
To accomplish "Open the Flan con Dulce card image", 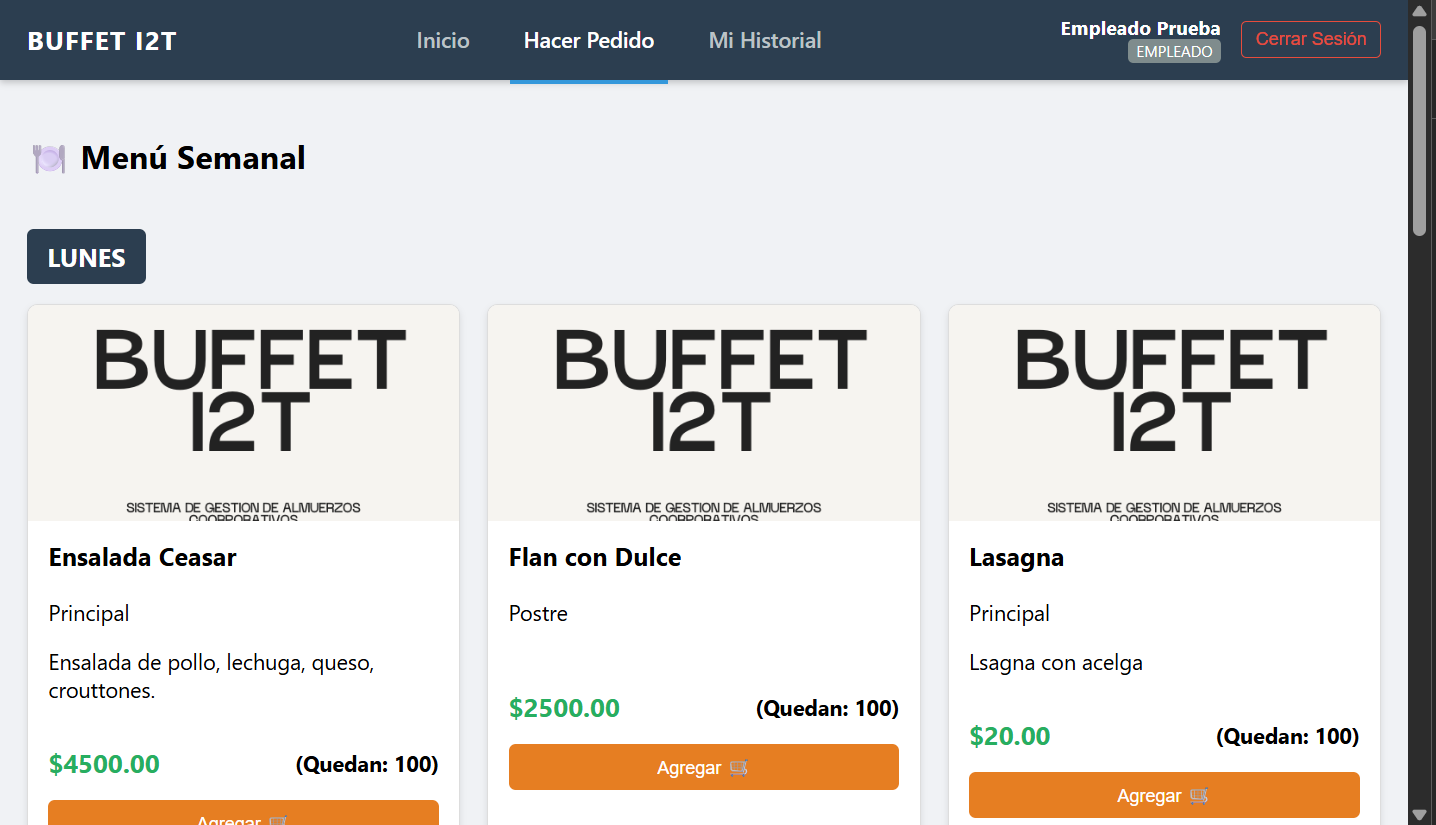I will pos(704,413).
